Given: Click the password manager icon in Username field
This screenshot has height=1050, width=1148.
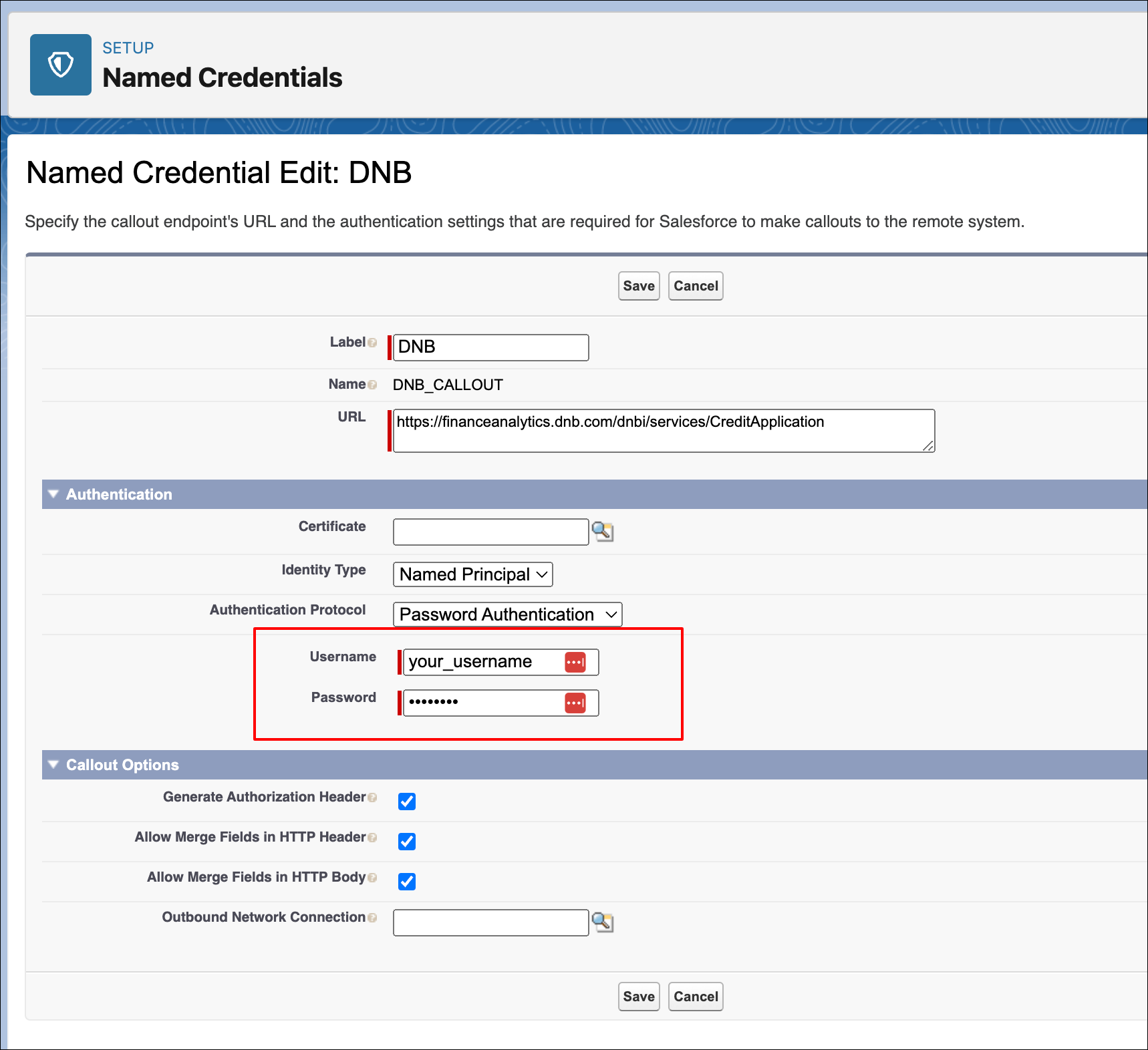Looking at the screenshot, I should (x=575, y=662).
